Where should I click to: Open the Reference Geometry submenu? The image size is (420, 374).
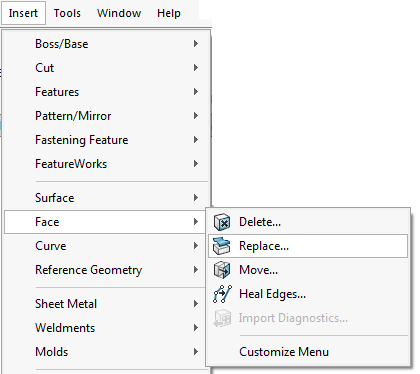pyautogui.click(x=107, y=270)
